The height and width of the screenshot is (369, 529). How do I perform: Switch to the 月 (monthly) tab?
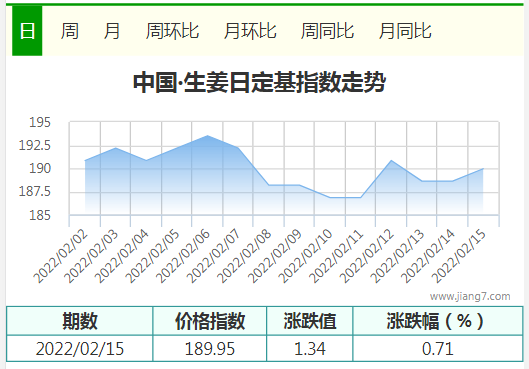[x=112, y=31]
